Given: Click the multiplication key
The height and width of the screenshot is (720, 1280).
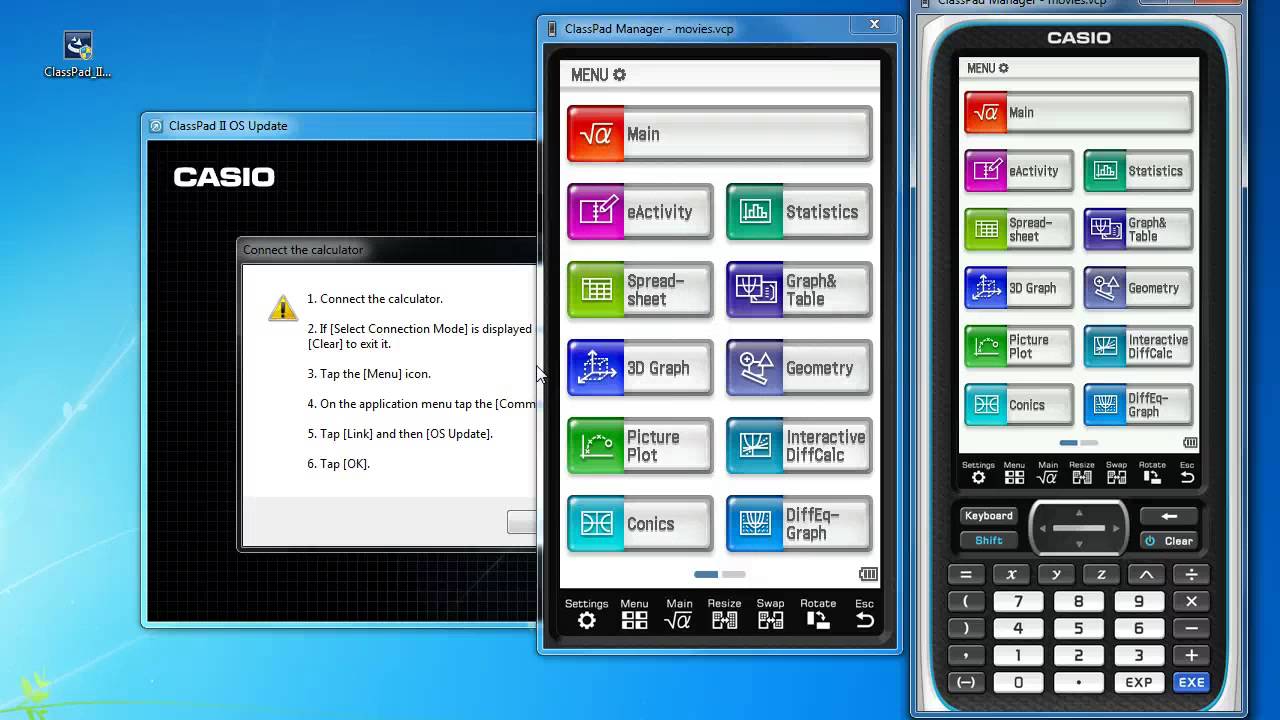Looking at the screenshot, I should [1191, 601].
